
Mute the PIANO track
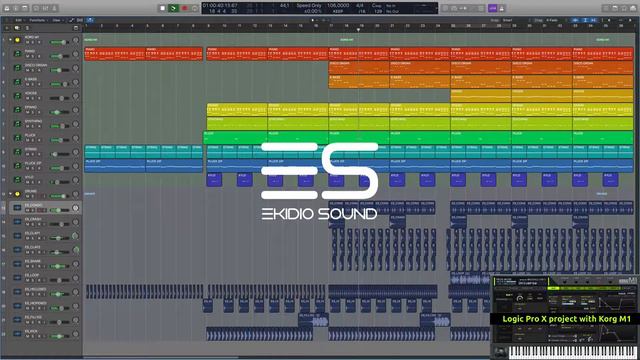point(27,56)
